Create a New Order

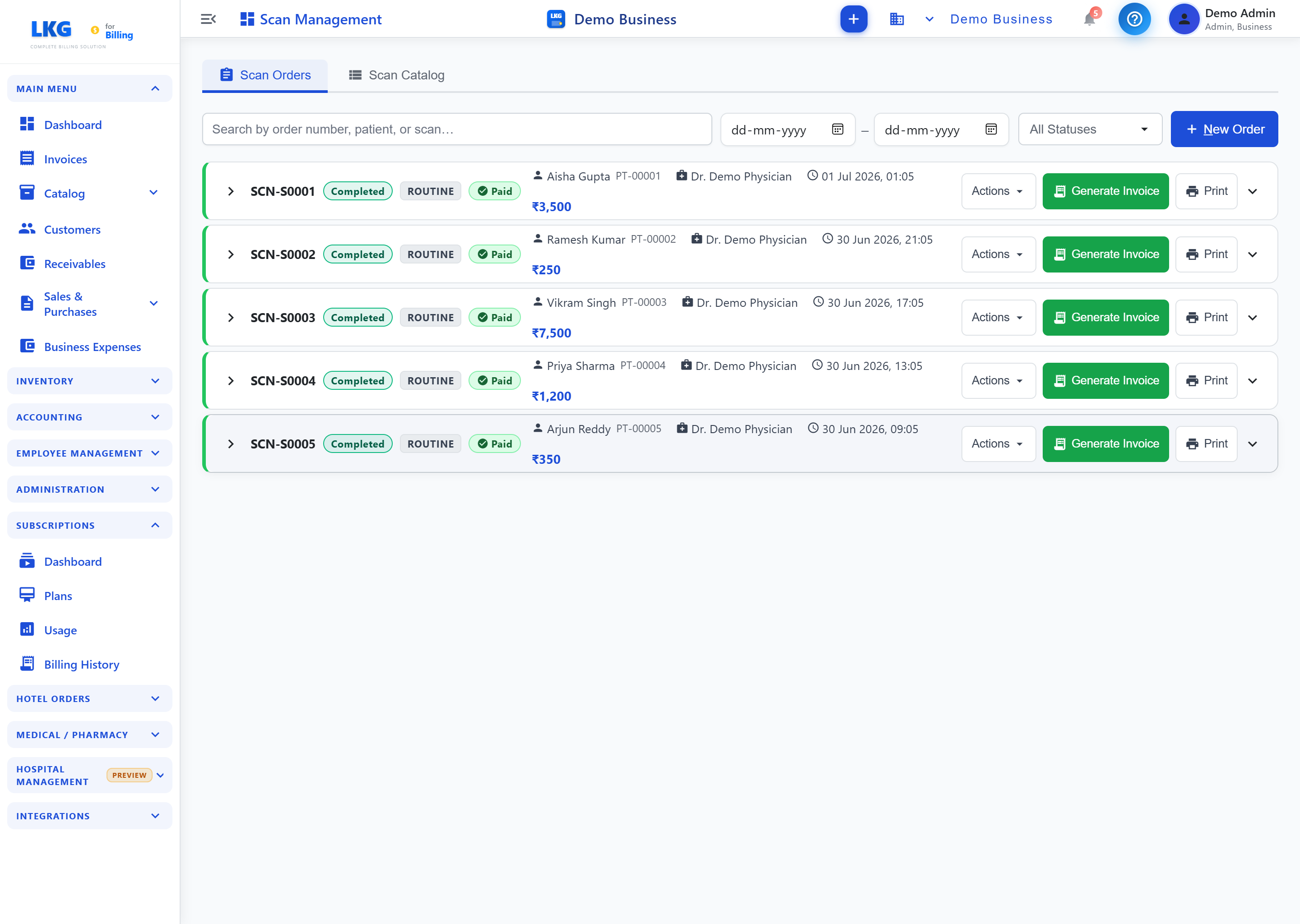point(1224,129)
